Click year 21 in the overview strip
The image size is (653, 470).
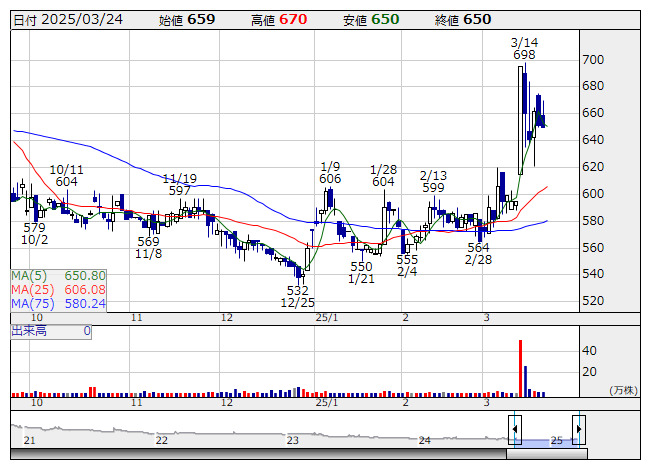tap(30, 440)
